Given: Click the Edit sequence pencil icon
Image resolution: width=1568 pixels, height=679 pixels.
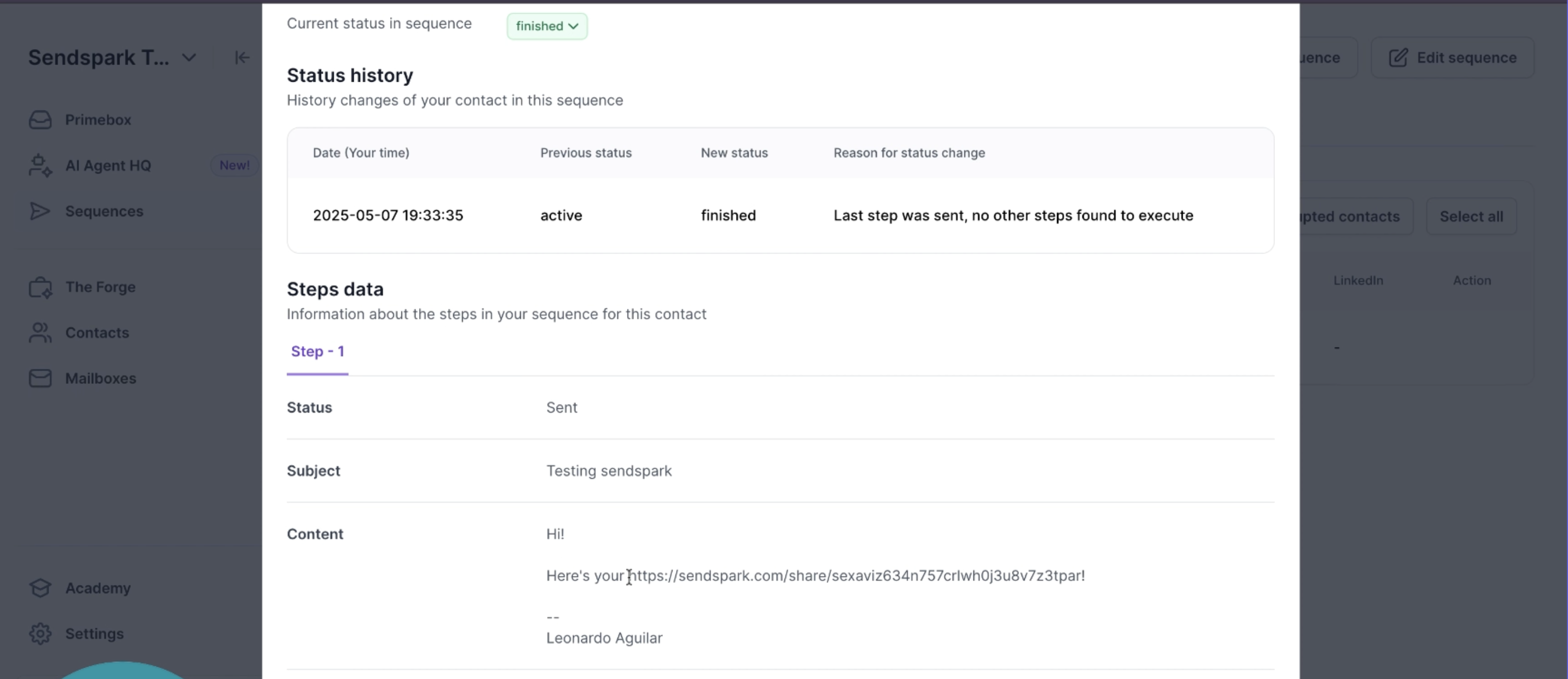Looking at the screenshot, I should point(1398,58).
